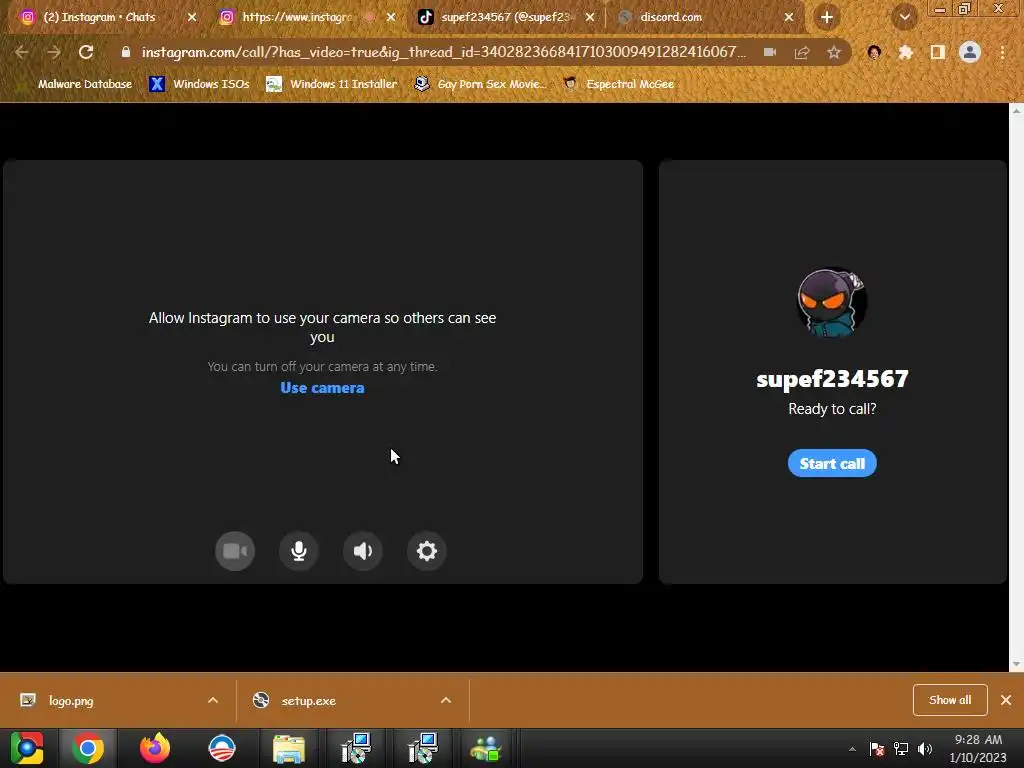Expand options chevron for setup.exe
Viewport: 1024px width, 768px height.
446,701
